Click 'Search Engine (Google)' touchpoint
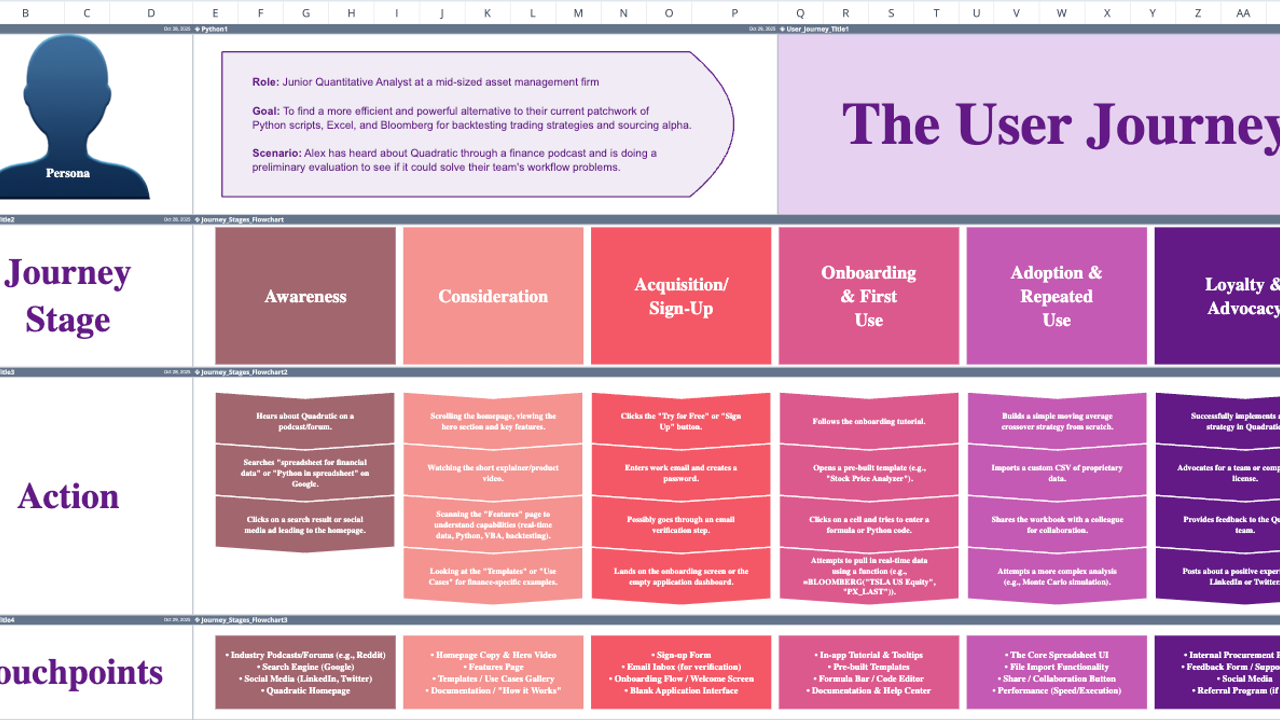 pyautogui.click(x=305, y=667)
